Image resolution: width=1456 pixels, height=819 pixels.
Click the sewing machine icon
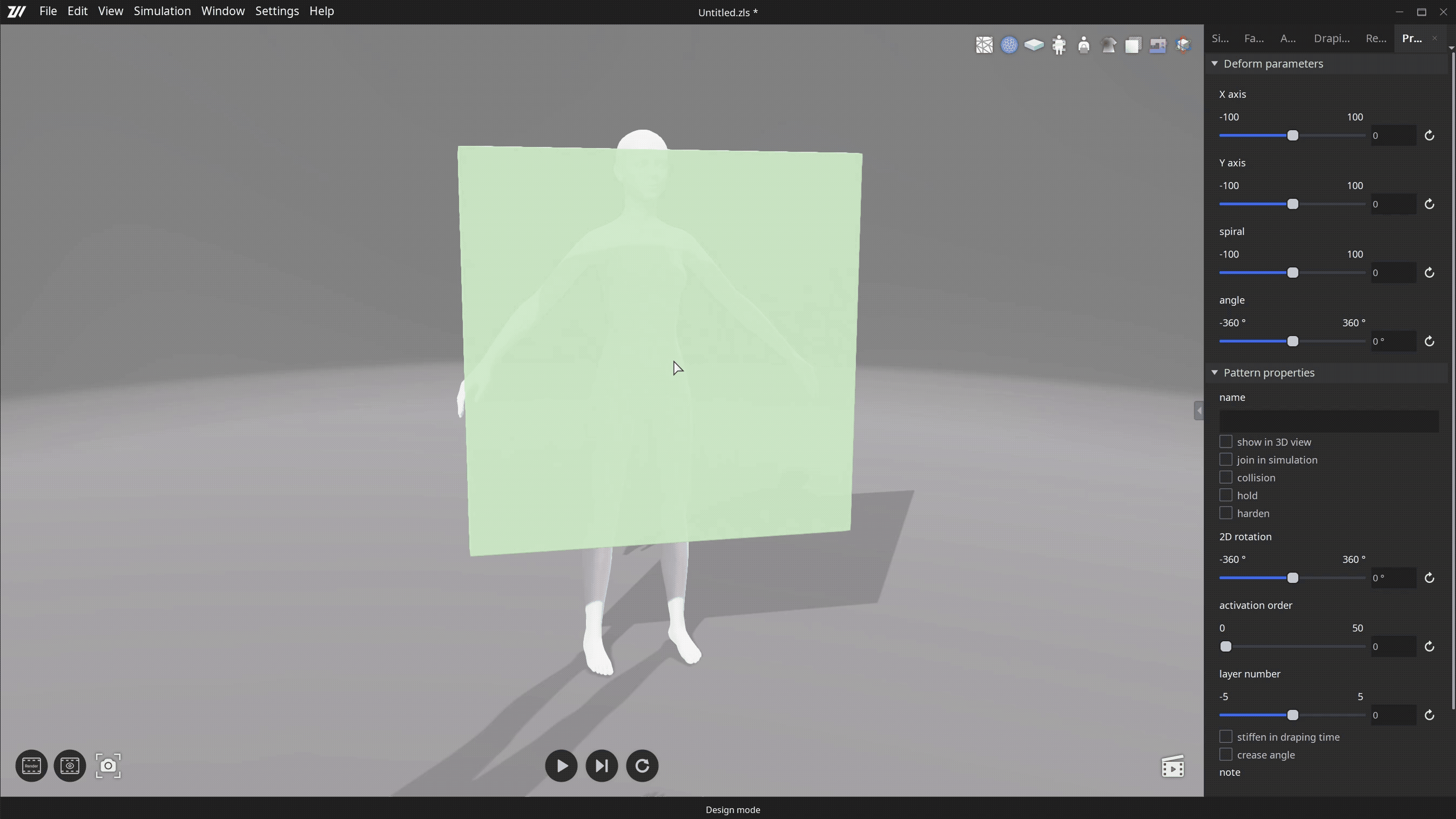1157,45
